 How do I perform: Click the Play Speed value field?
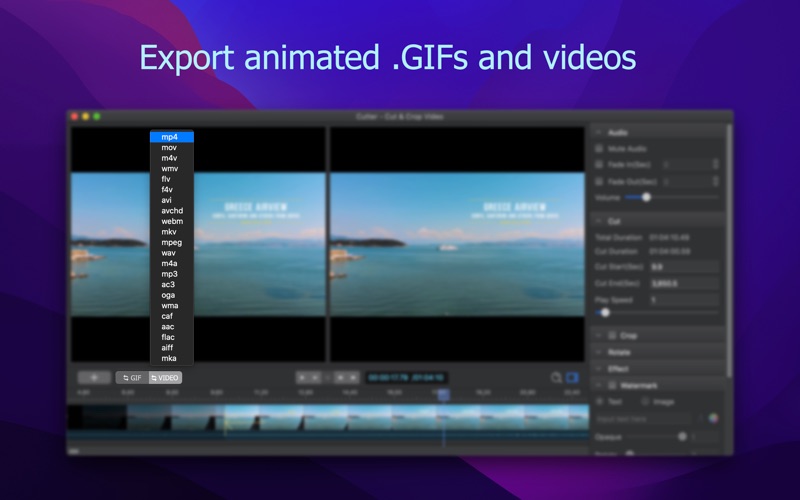(684, 300)
